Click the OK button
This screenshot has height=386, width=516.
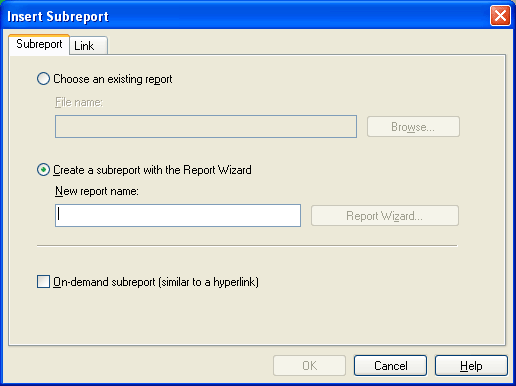309,366
